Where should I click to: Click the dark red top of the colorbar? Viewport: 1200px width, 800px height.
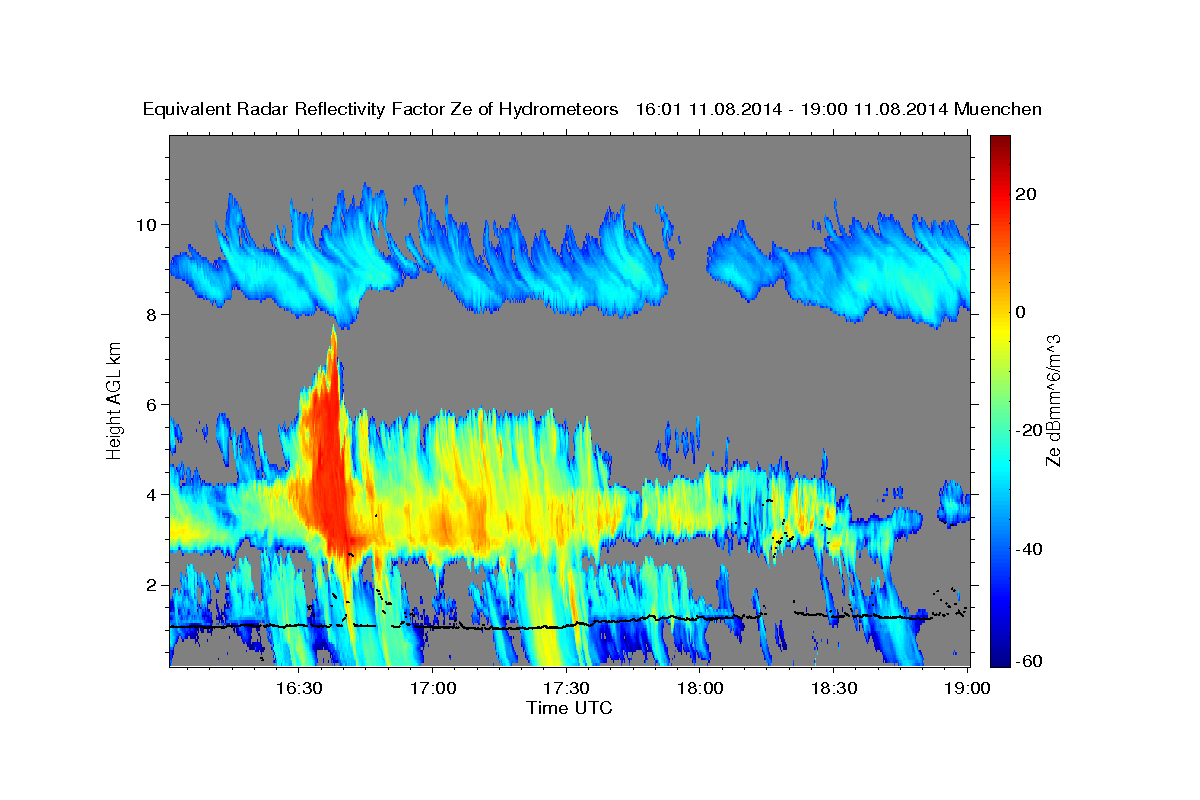click(x=1000, y=143)
